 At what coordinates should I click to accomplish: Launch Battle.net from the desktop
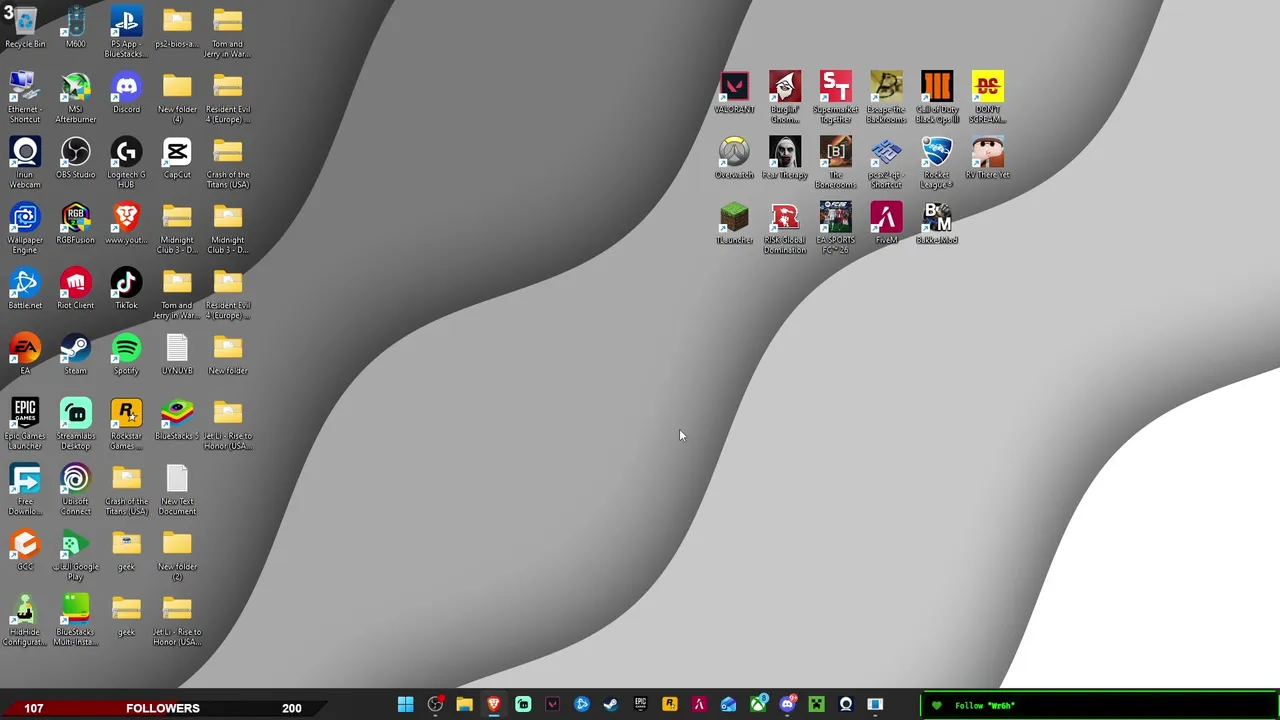25,288
